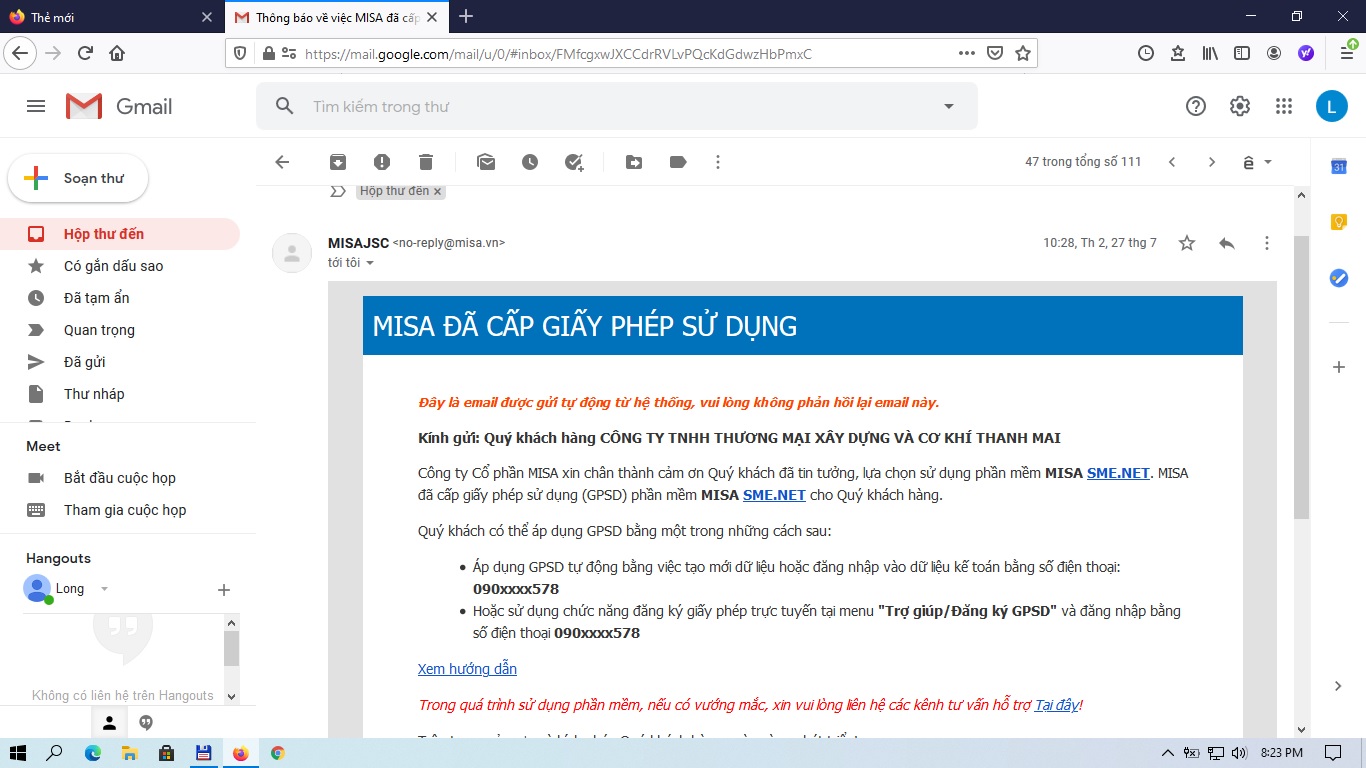Screen dimensions: 1366x768
Task: Open Google Keep side panel icon
Action: 1339,222
